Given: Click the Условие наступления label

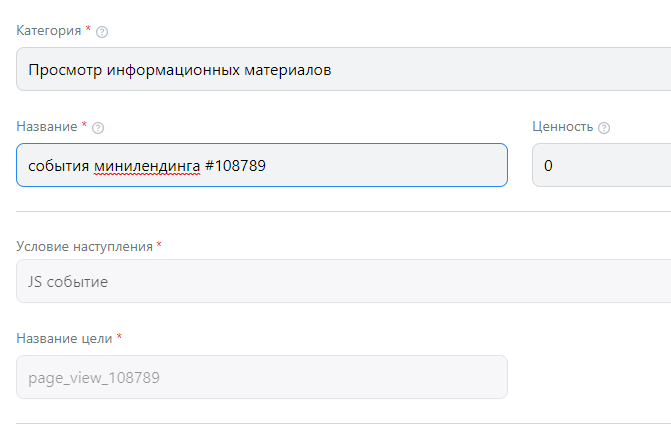Looking at the screenshot, I should click(x=84, y=246).
